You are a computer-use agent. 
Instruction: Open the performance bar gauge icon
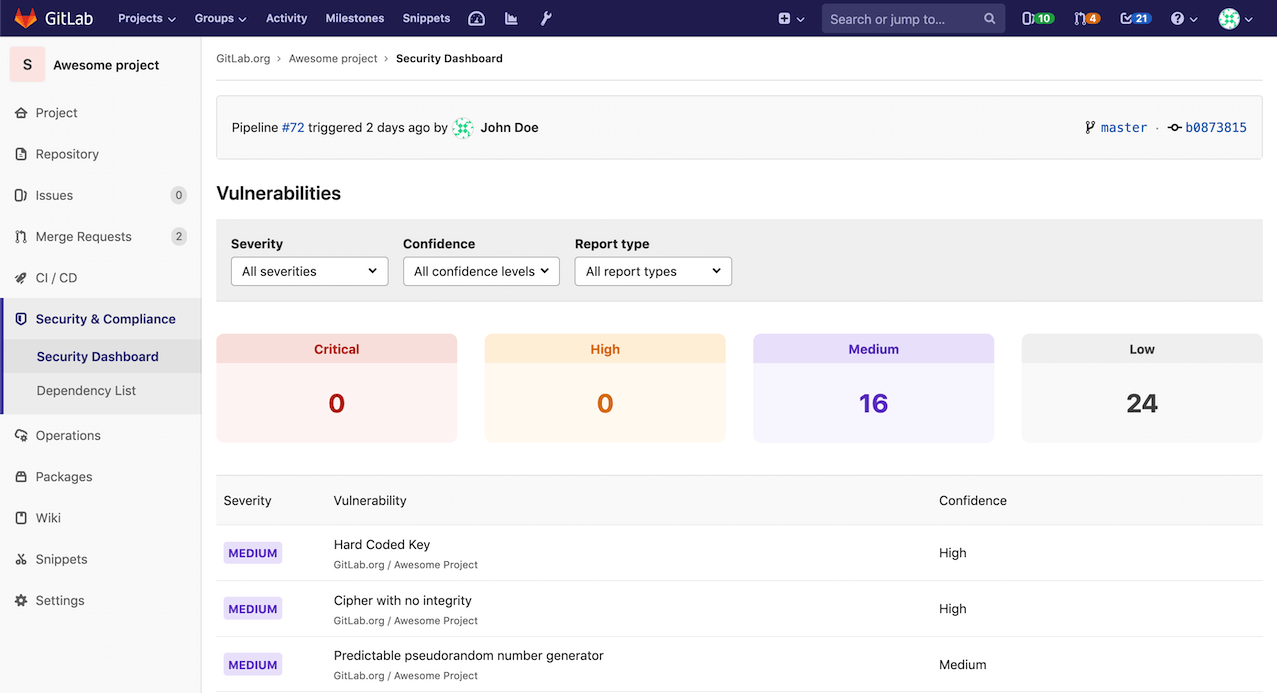point(476,18)
